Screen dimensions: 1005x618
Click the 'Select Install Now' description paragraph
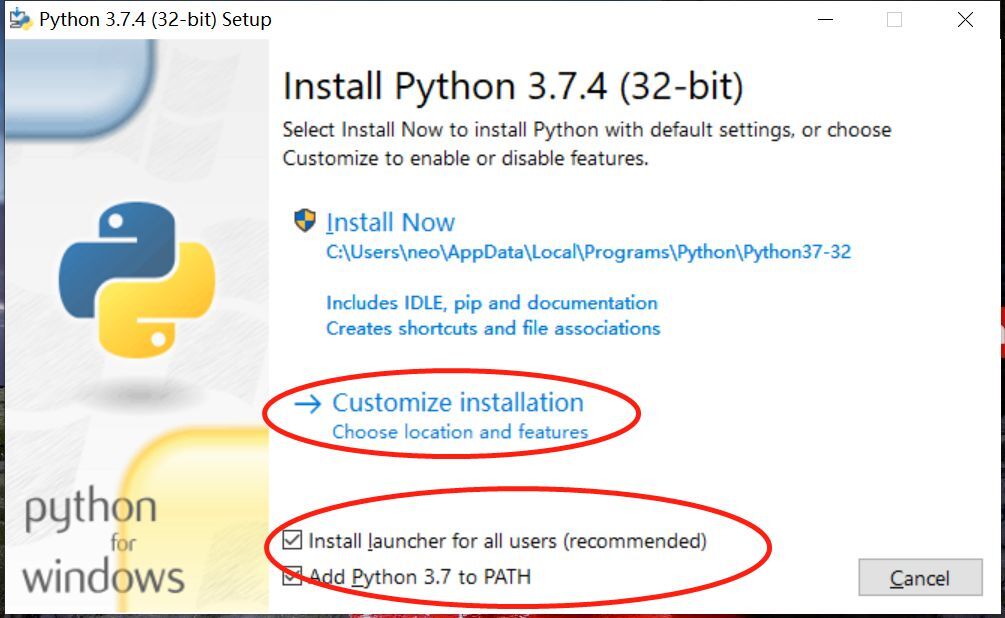point(586,143)
